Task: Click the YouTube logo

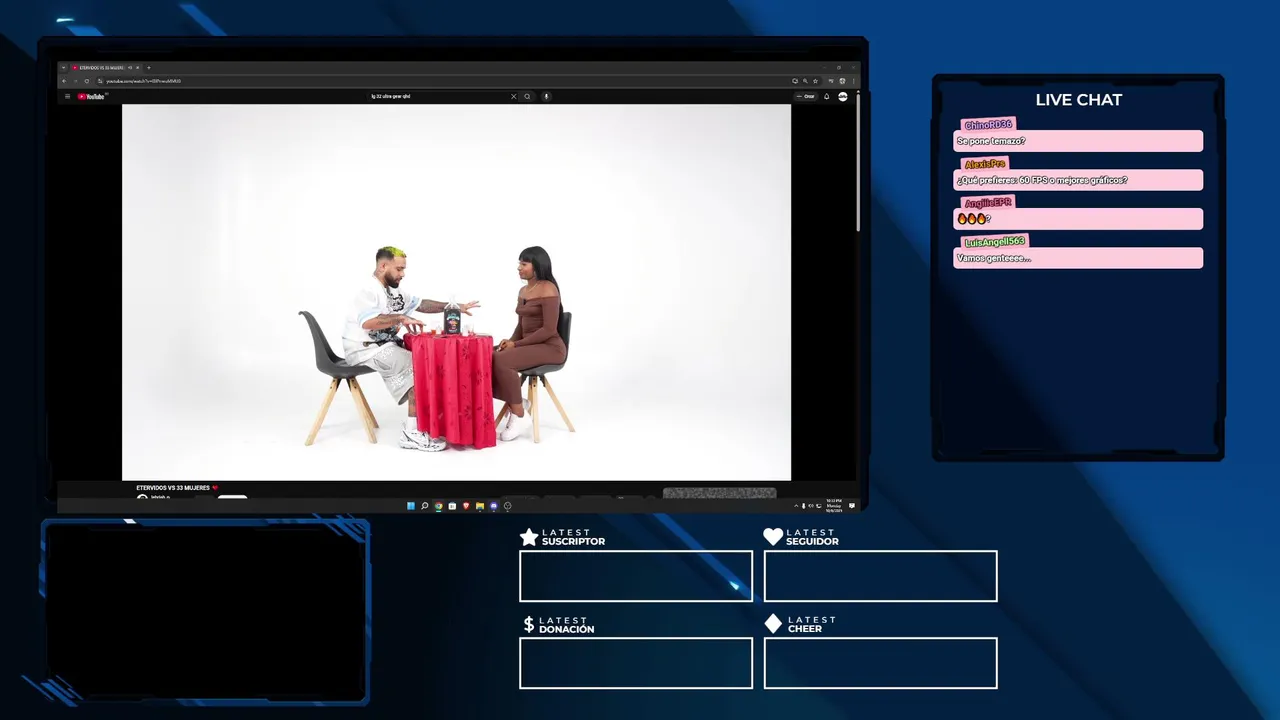Action: coord(91,97)
